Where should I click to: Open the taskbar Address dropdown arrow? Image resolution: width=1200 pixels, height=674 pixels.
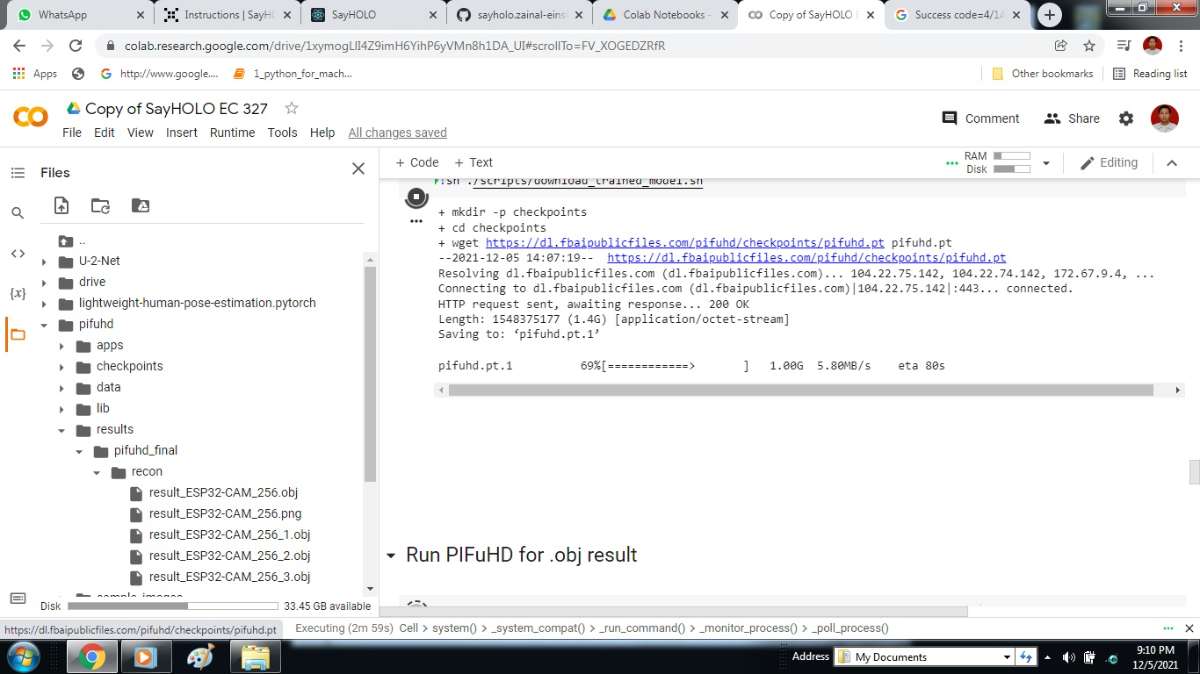click(x=1007, y=657)
